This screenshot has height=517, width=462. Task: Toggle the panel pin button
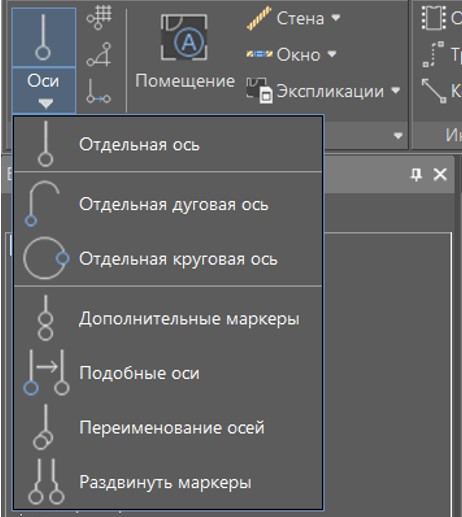[416, 174]
